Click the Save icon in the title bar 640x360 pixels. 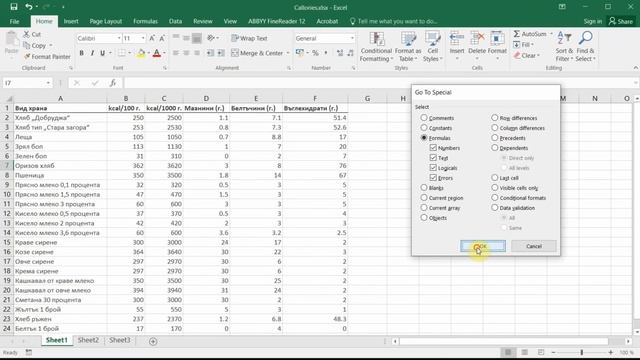point(14,7)
